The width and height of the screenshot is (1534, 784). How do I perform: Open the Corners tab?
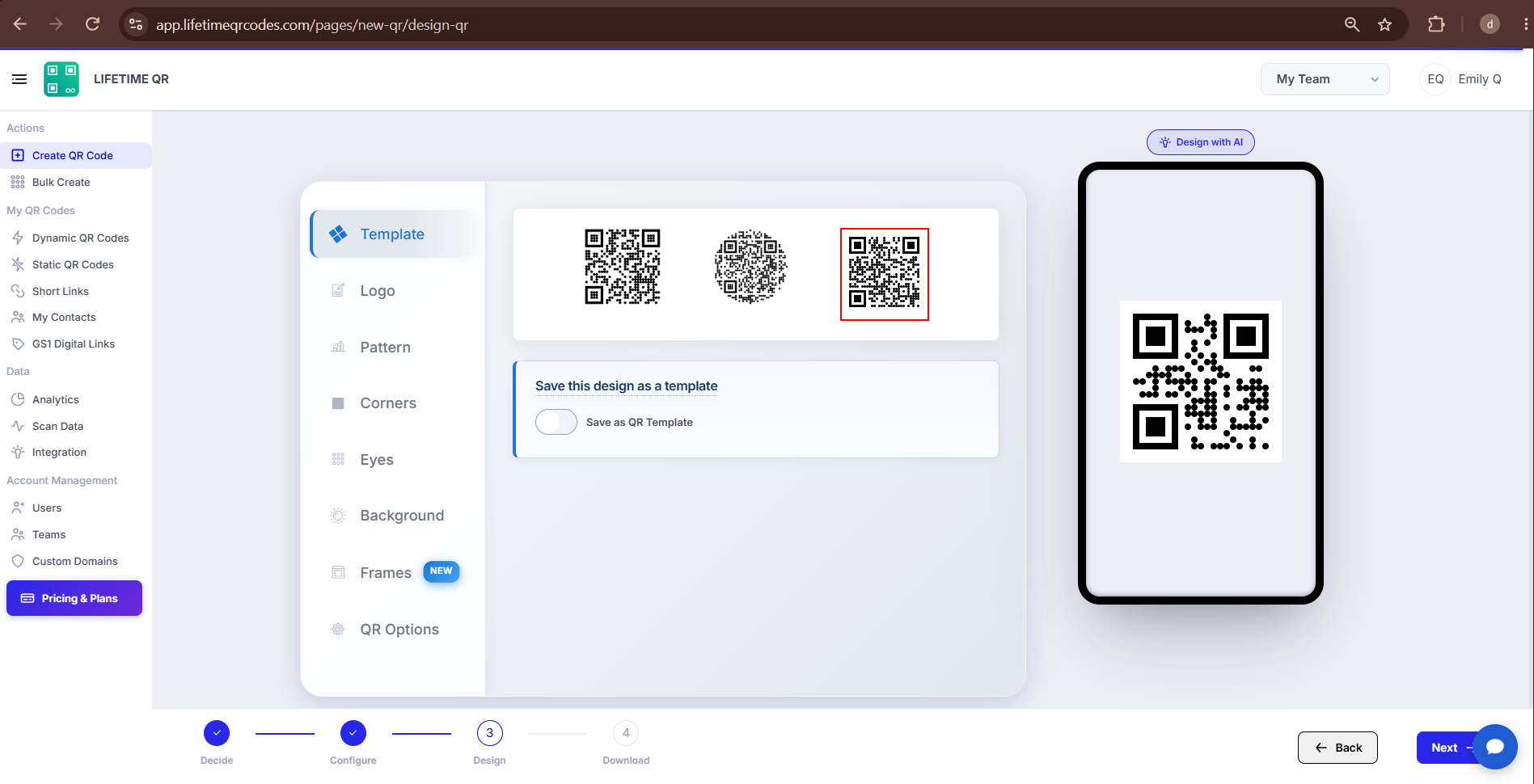pos(394,403)
